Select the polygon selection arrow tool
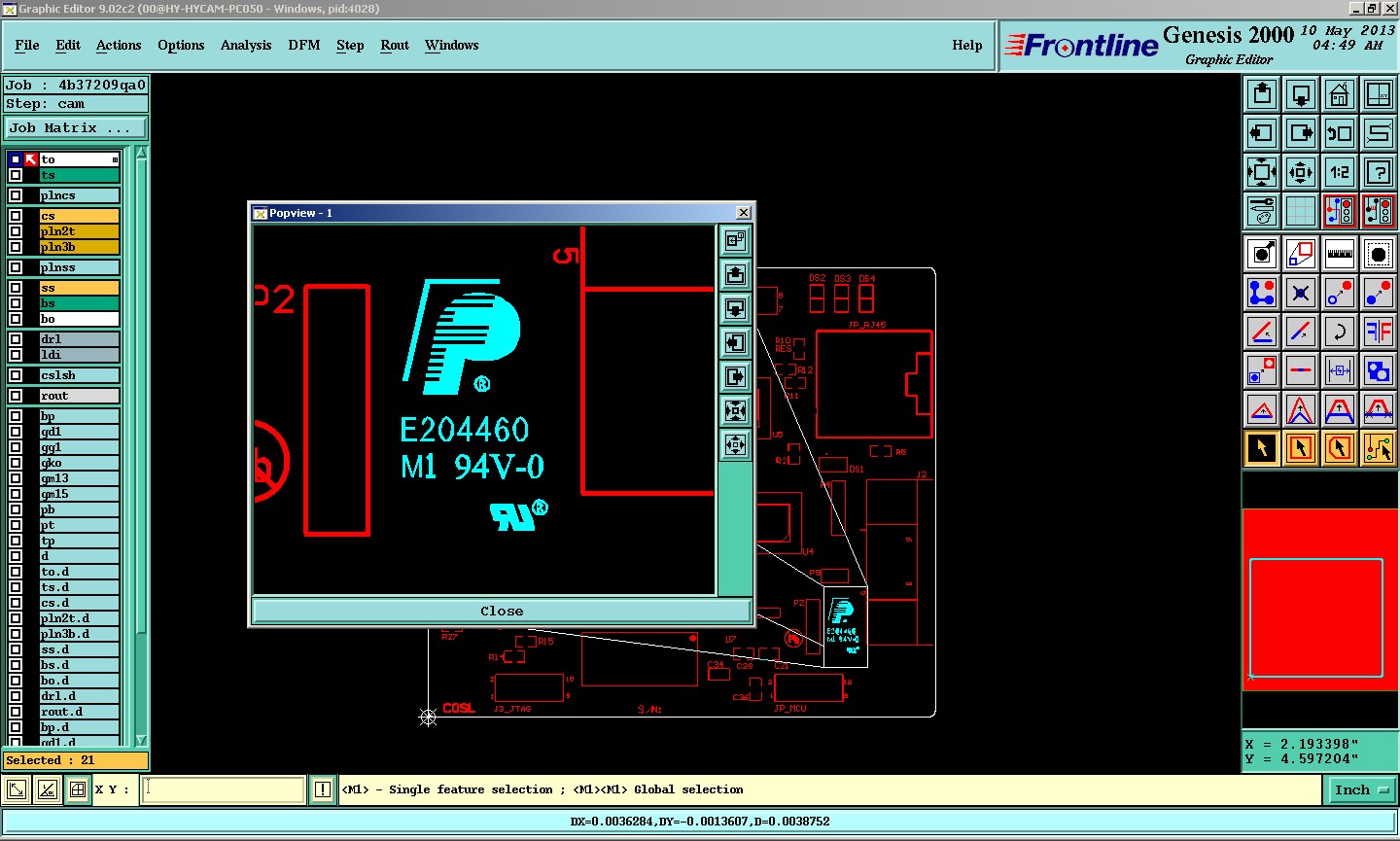This screenshot has height=841, width=1400. click(1340, 448)
